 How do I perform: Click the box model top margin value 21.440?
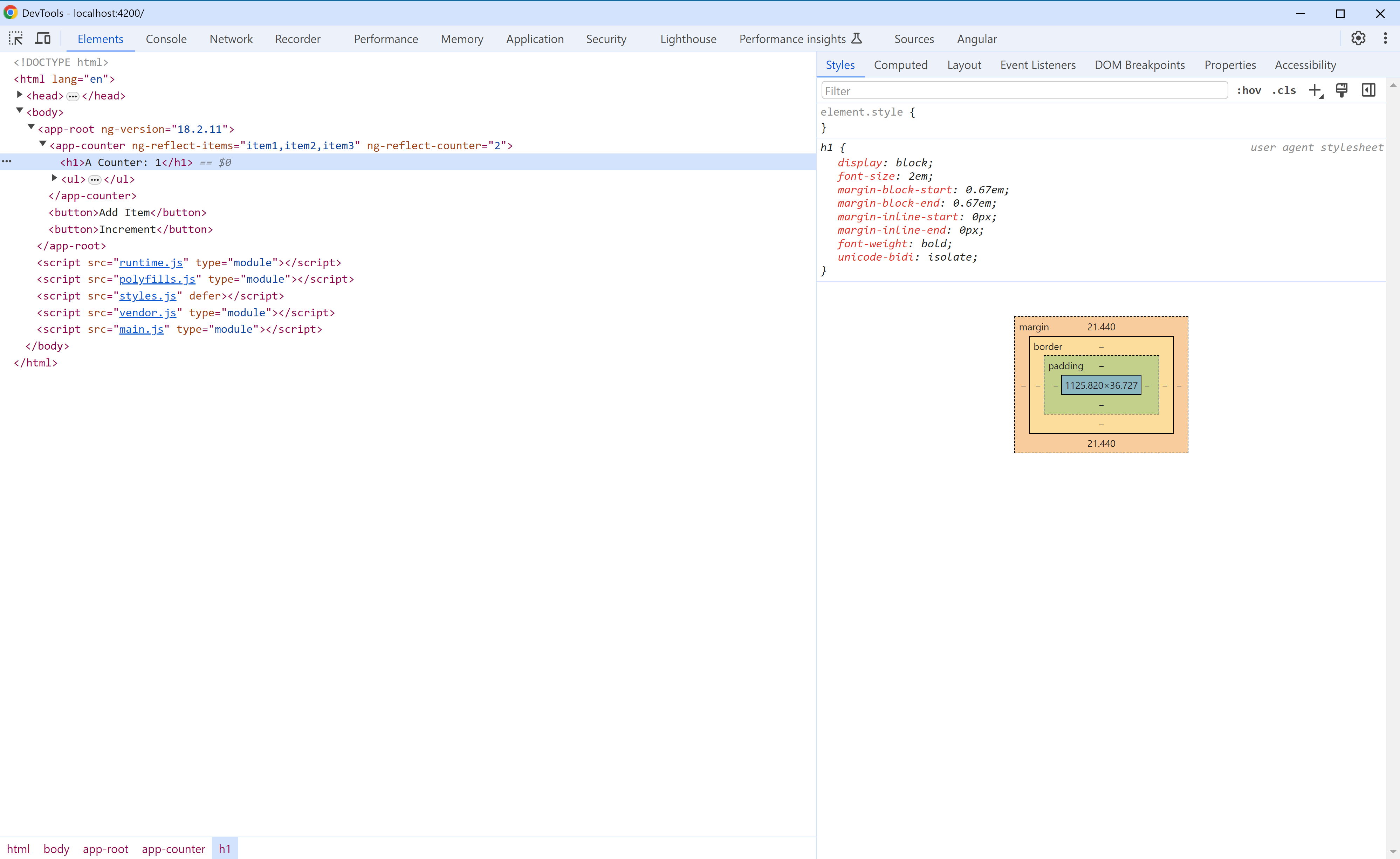click(1100, 327)
